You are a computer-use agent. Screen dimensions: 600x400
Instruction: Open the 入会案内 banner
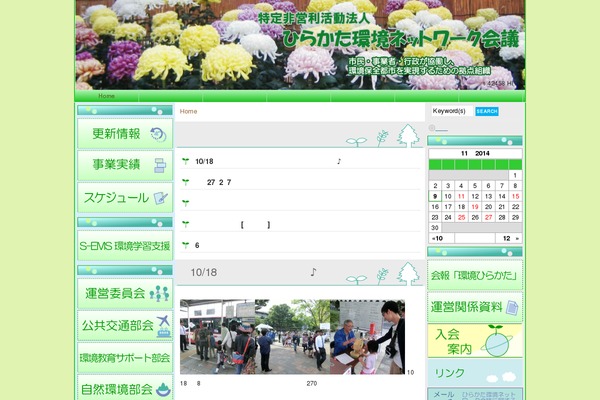click(474, 341)
